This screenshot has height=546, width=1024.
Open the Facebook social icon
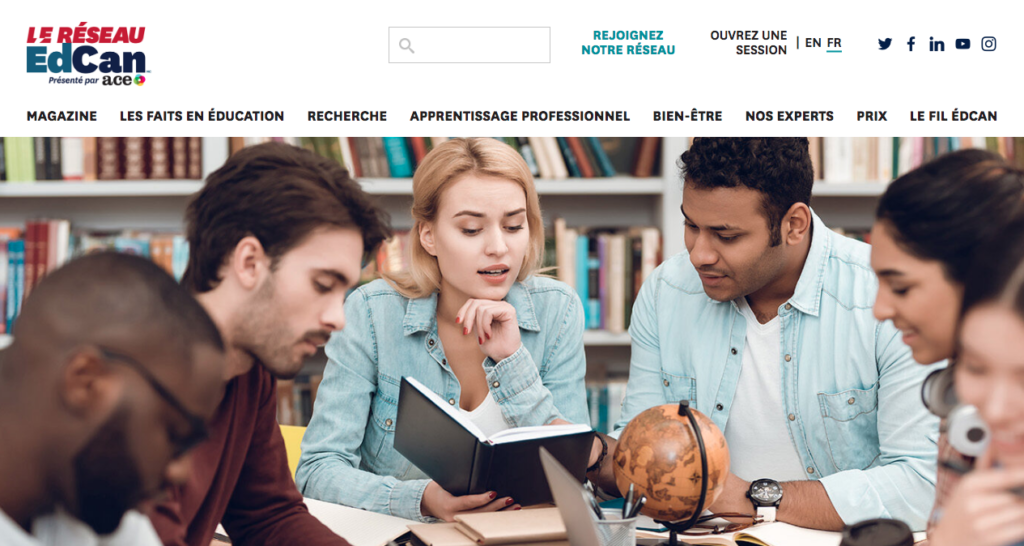(911, 44)
